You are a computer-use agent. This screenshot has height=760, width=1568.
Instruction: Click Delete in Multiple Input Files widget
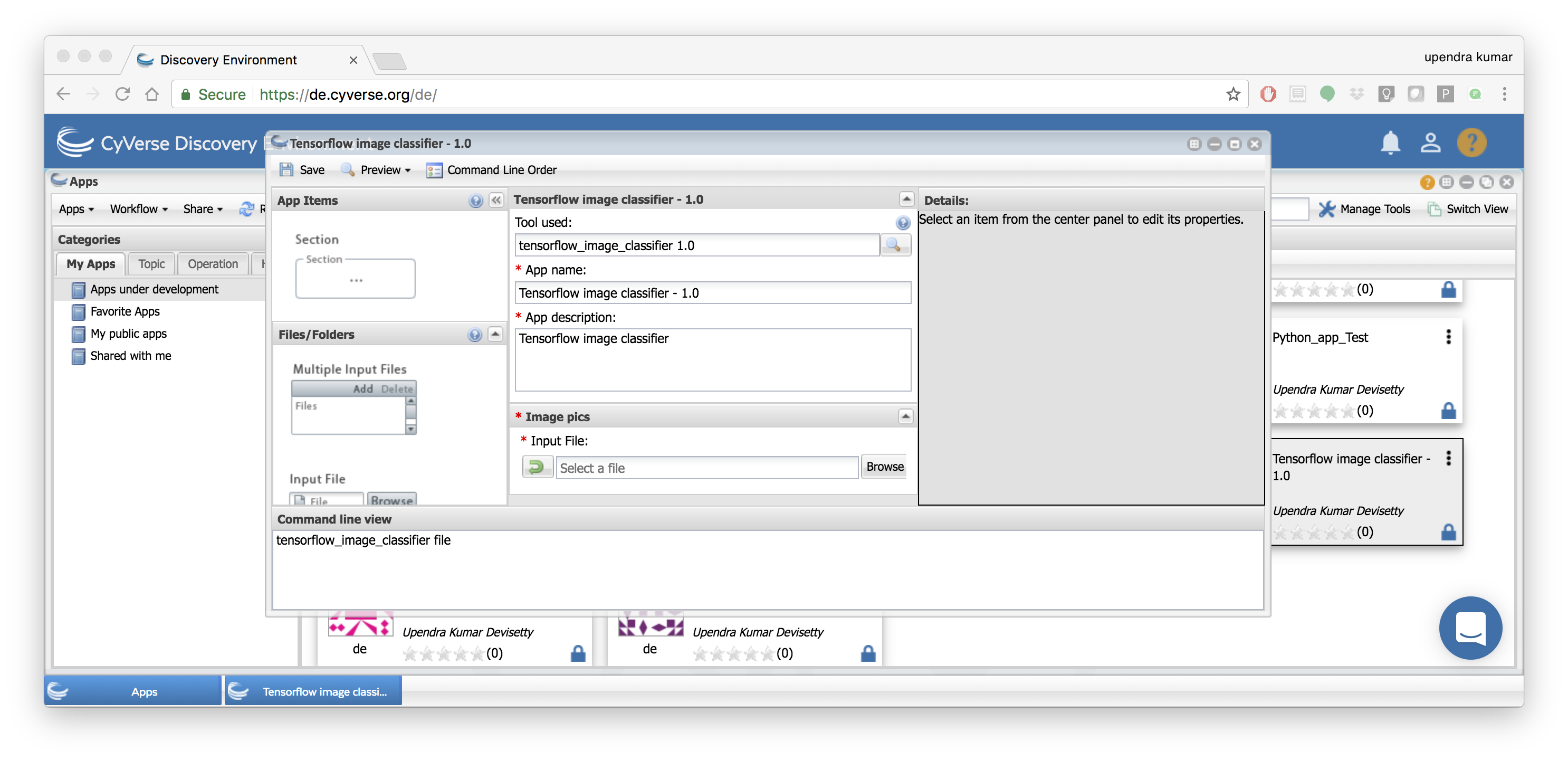397,388
